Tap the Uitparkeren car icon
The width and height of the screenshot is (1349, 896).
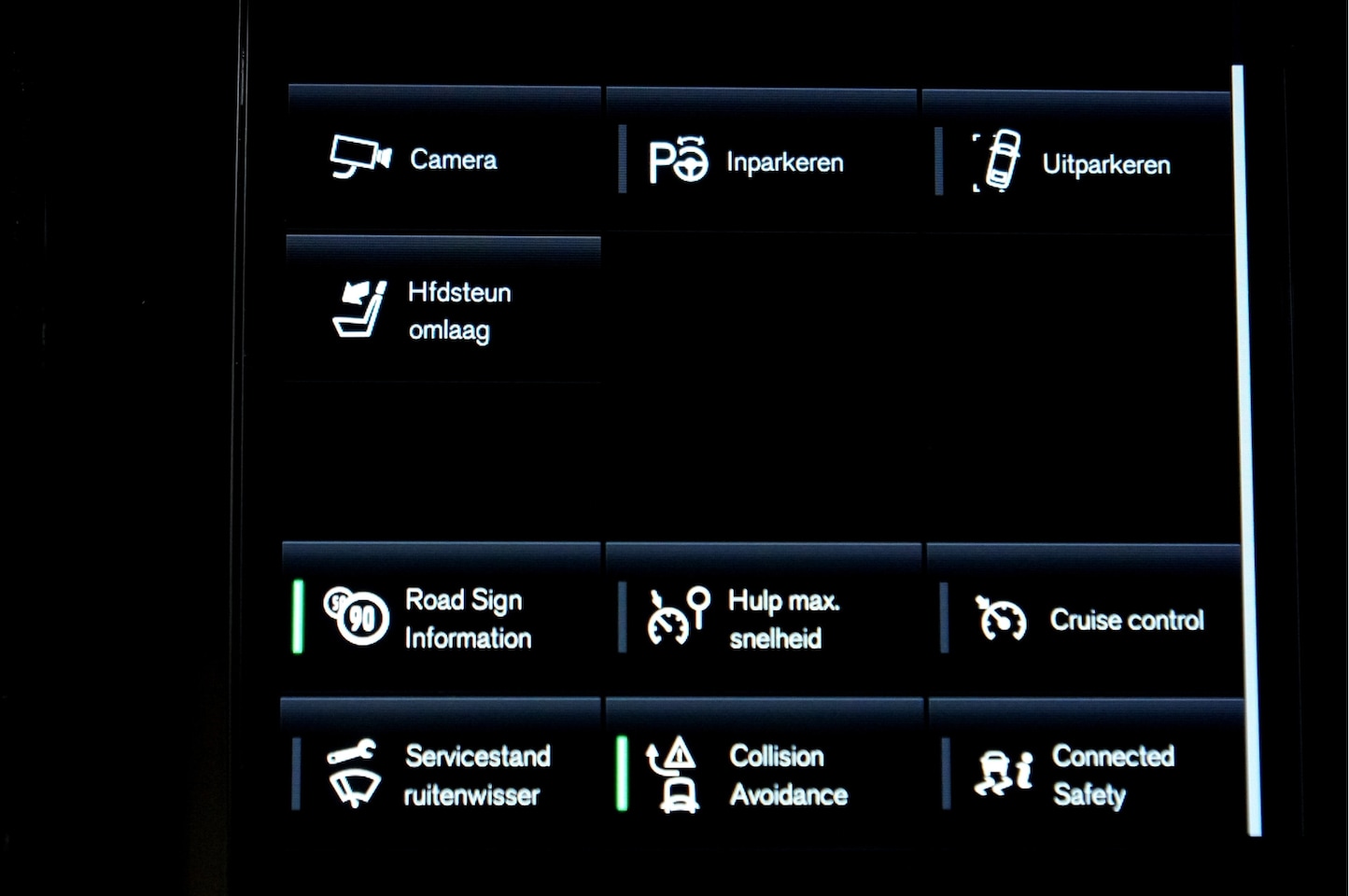click(x=997, y=161)
